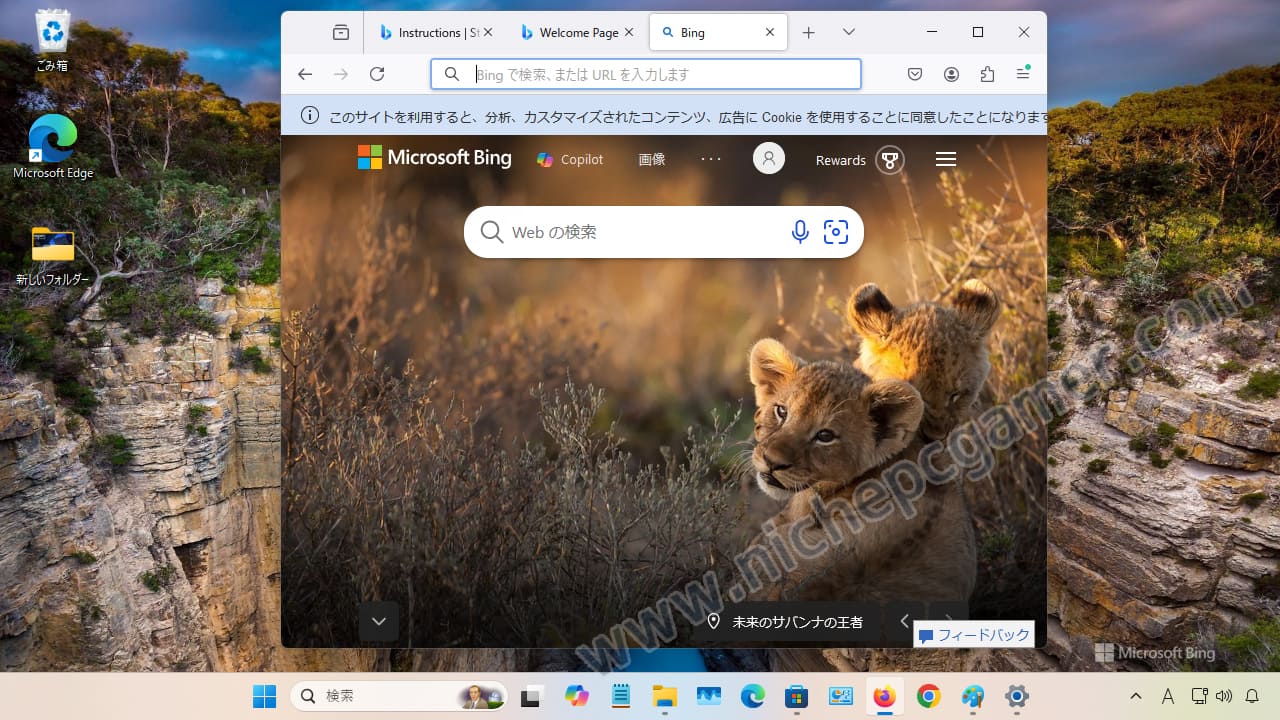Viewport: 1280px width, 720px height.
Task: Click the Copilot link on Bing header
Action: (570, 159)
